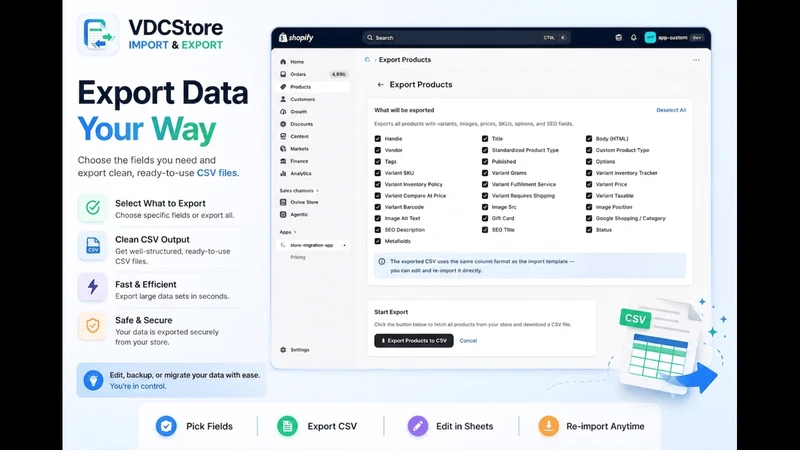Click the Settings gear icon
Image resolution: width=800 pixels, height=450 pixels.
283,349
